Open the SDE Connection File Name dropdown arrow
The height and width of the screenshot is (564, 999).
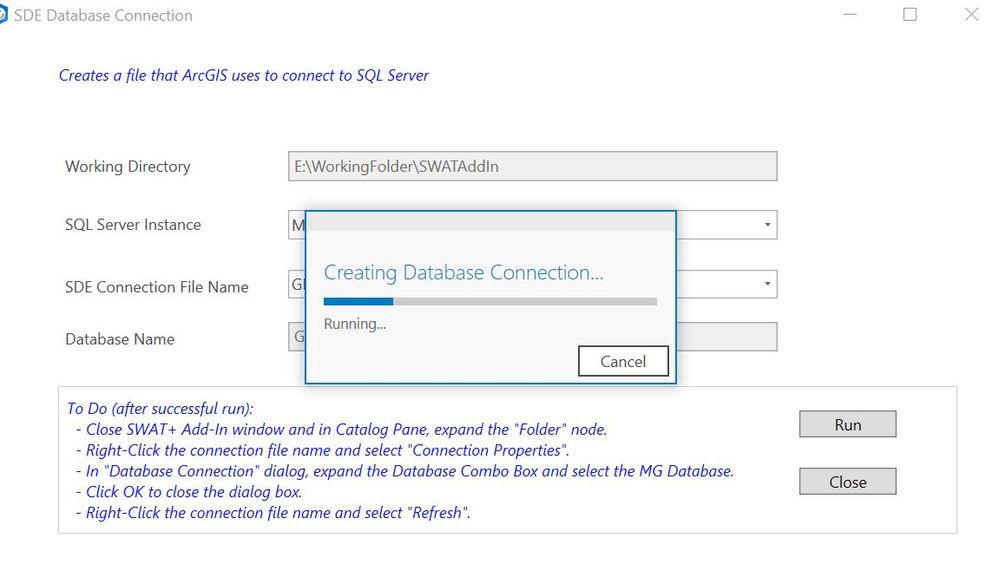pyautogui.click(x=767, y=285)
